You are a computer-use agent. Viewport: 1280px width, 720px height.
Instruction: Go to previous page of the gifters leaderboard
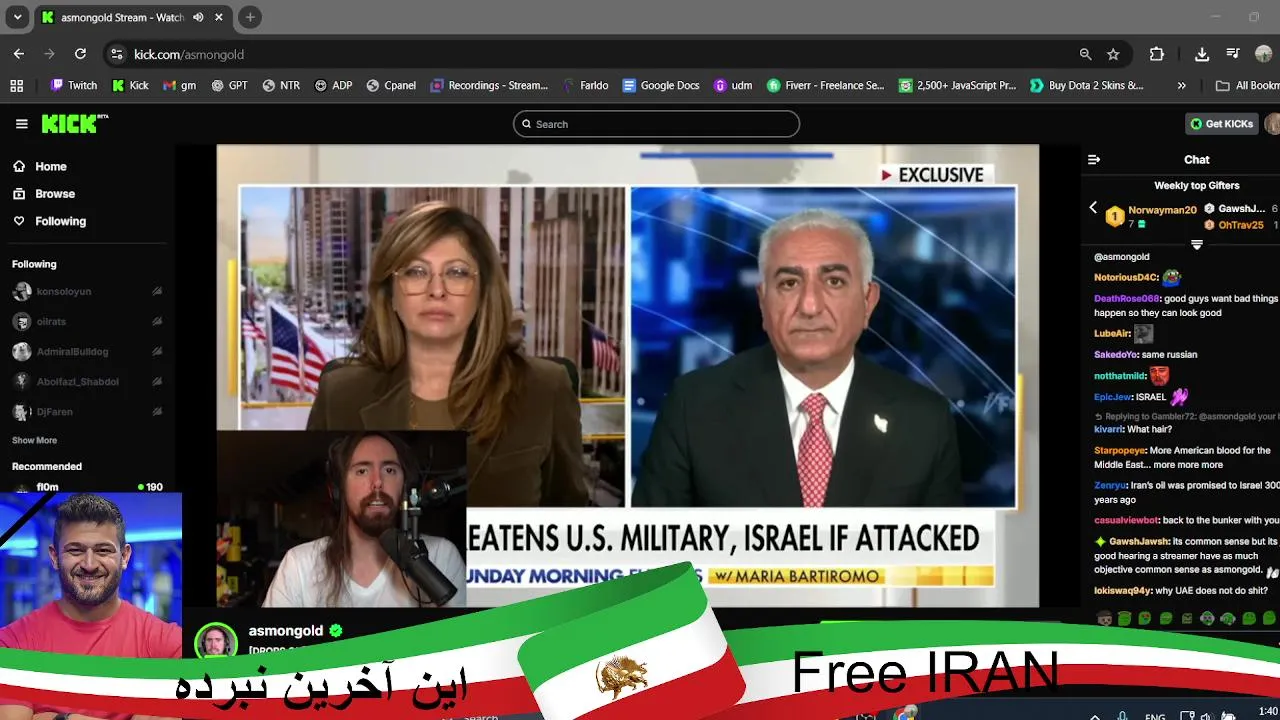tap(1093, 209)
